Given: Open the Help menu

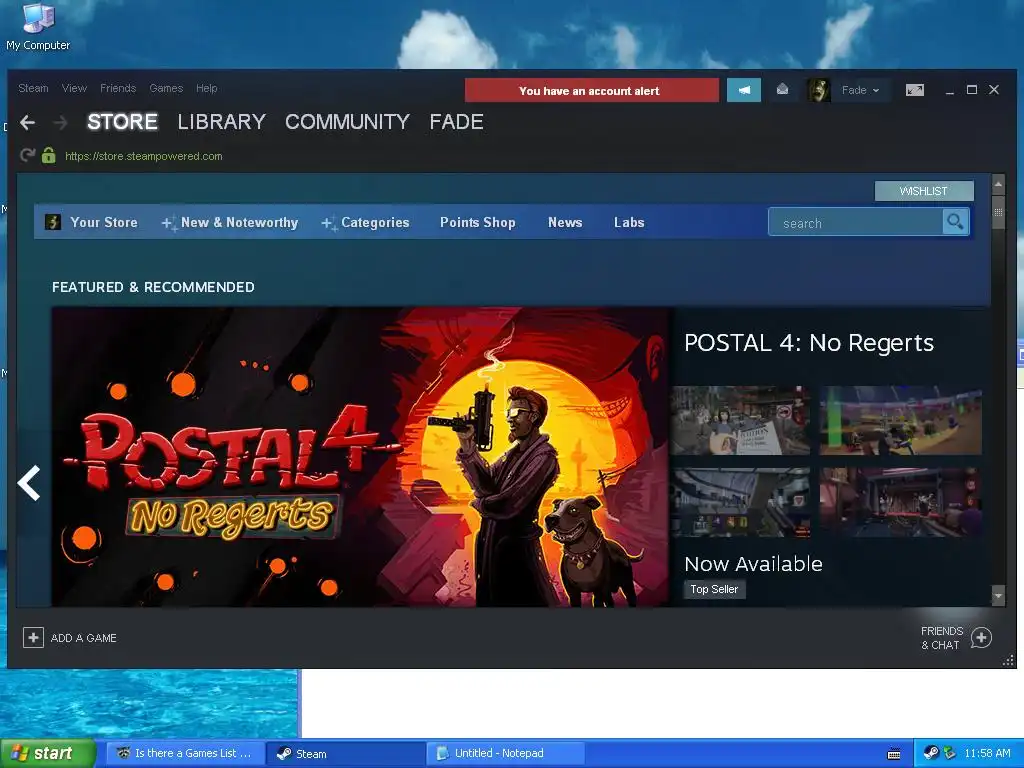Looking at the screenshot, I should pyautogui.click(x=206, y=88).
